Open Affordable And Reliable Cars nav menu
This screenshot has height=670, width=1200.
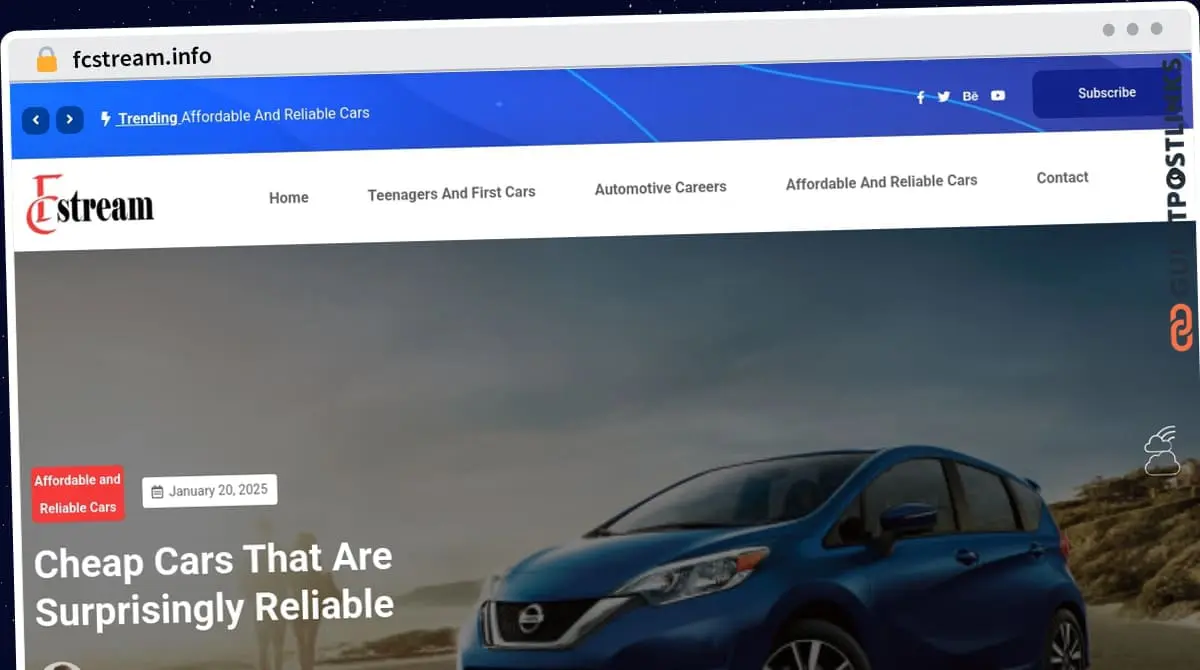pyautogui.click(x=881, y=182)
